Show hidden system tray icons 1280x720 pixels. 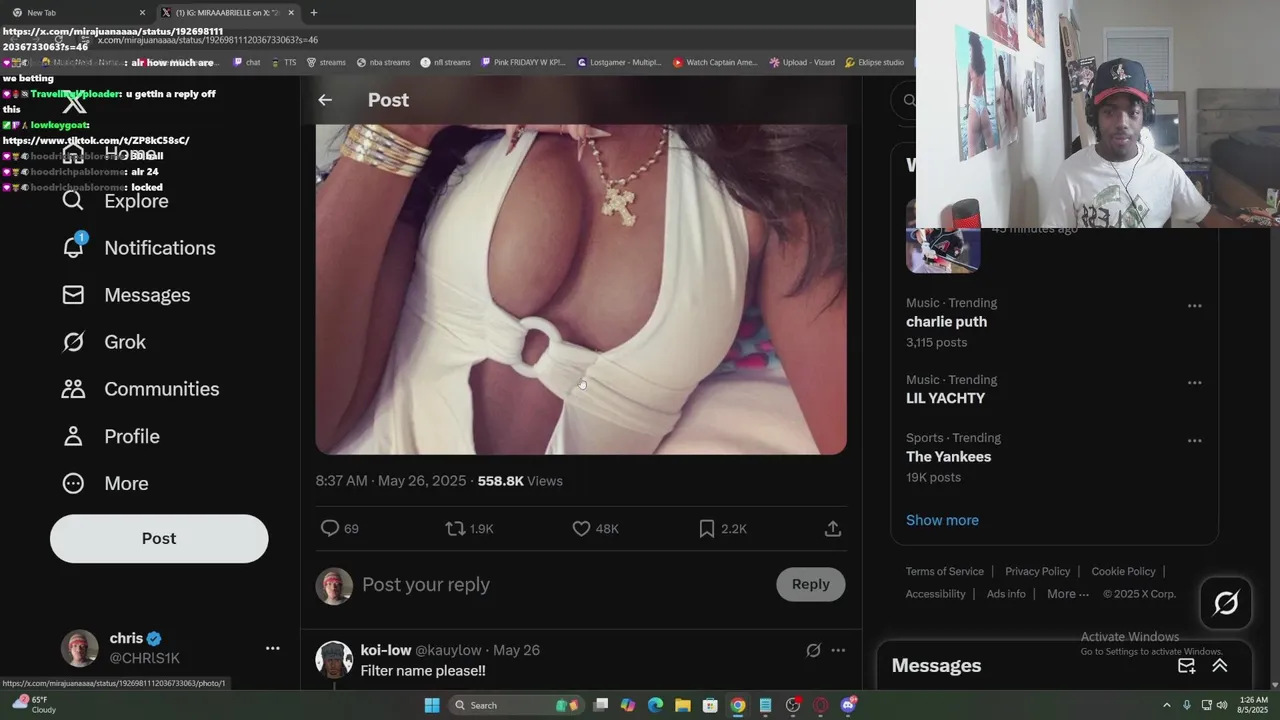click(1166, 705)
